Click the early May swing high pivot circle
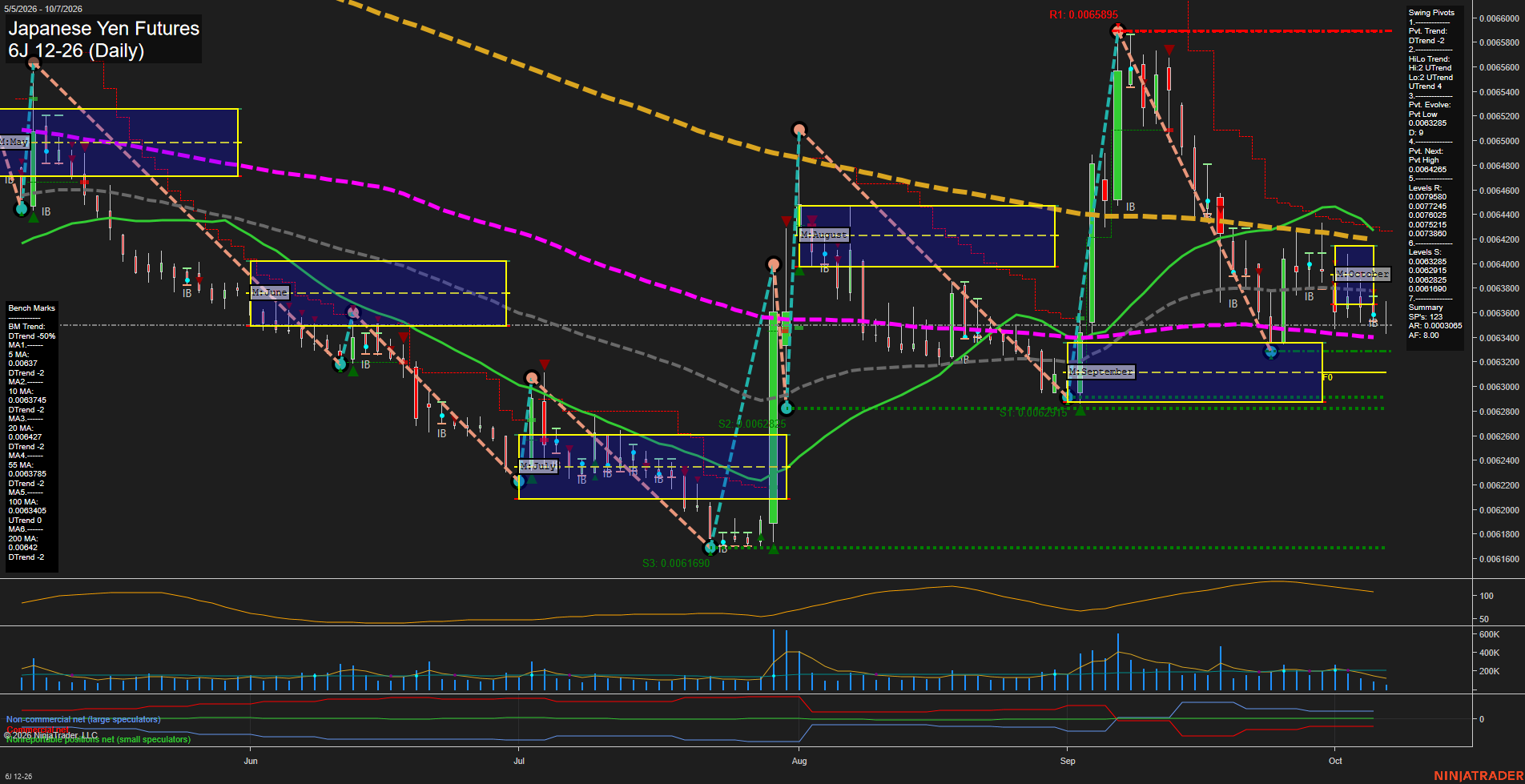This screenshot has height=784, width=1525. click(x=33, y=62)
